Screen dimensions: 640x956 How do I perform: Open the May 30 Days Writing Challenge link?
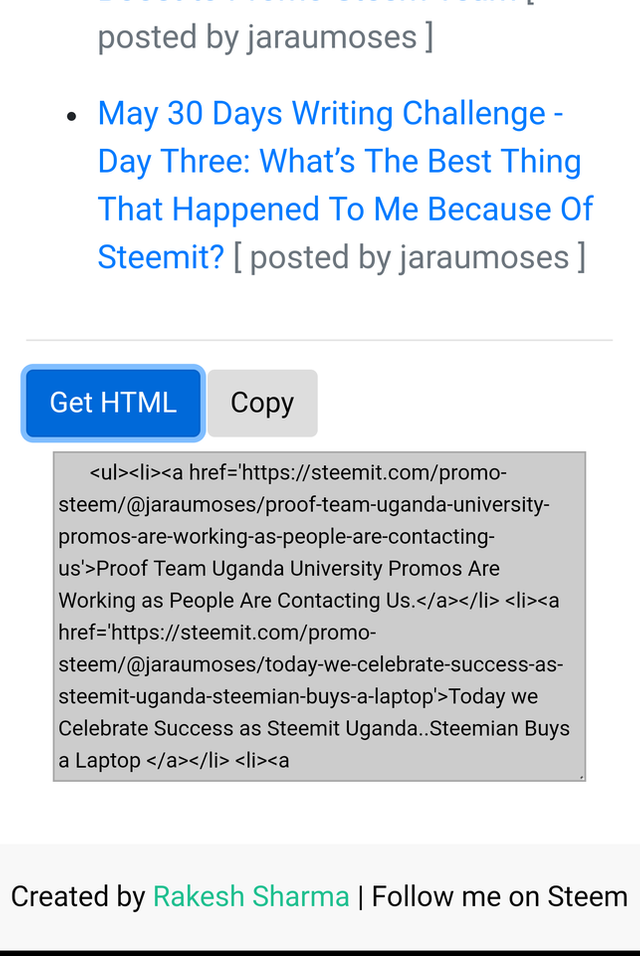(x=330, y=114)
